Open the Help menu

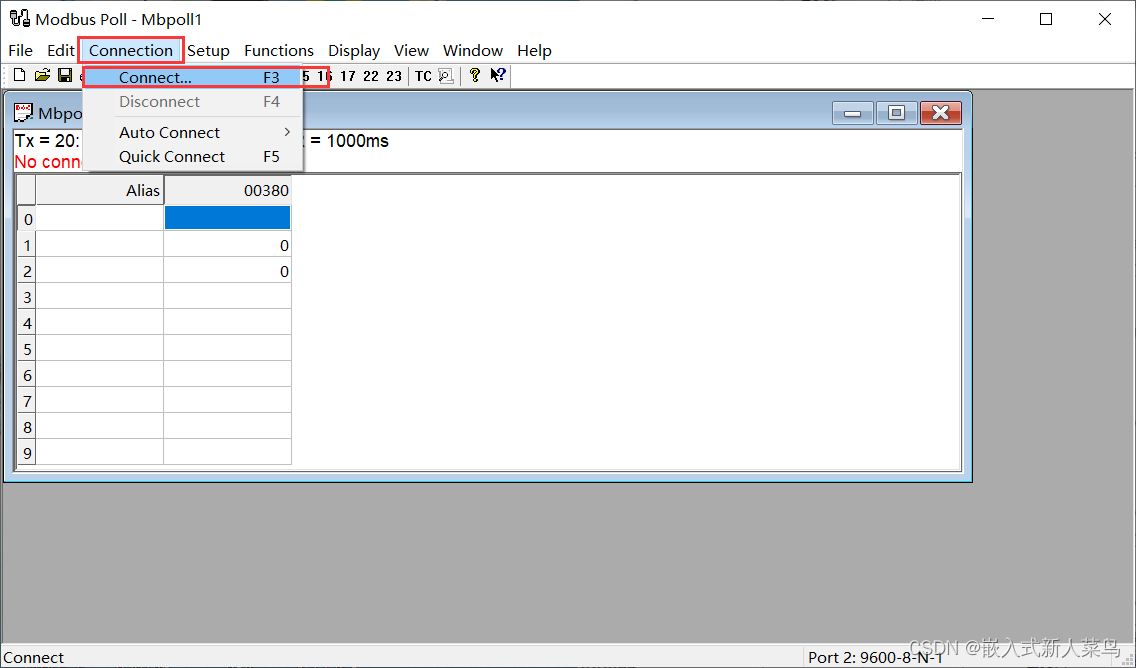point(535,51)
